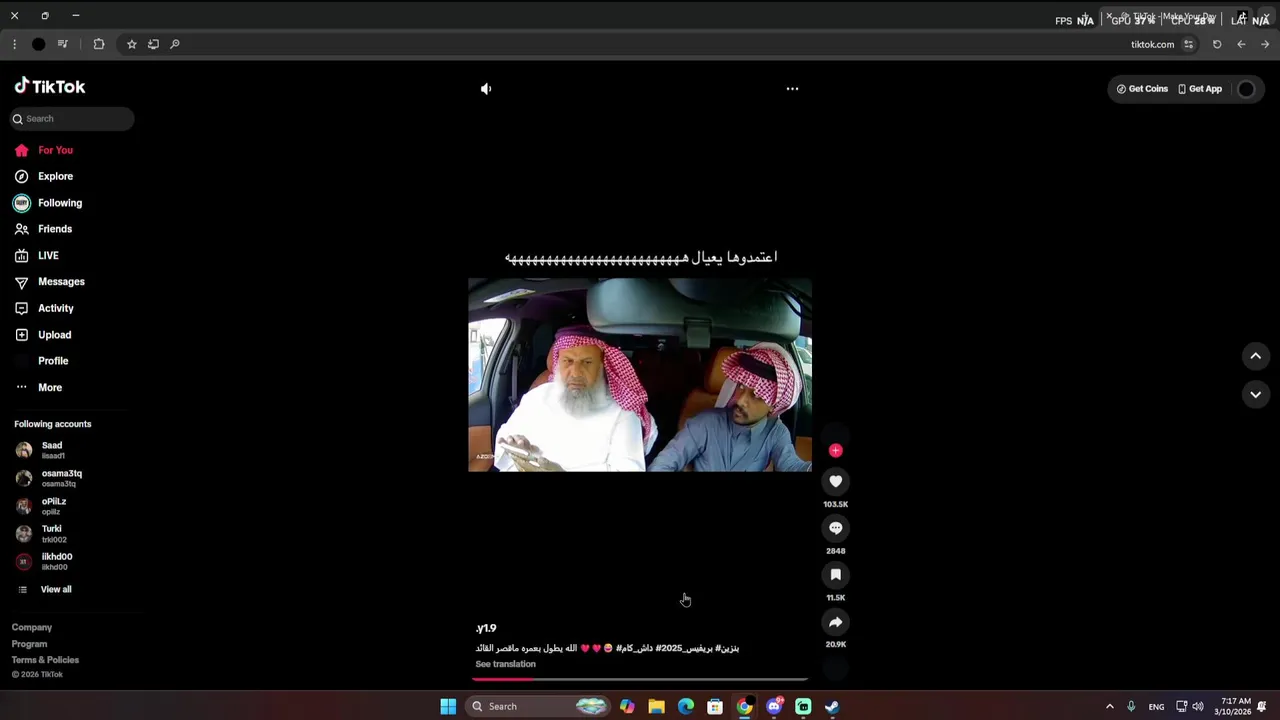Viewport: 1280px width, 720px height.
Task: Reload the page in the browser toolbar
Action: click(x=1217, y=44)
